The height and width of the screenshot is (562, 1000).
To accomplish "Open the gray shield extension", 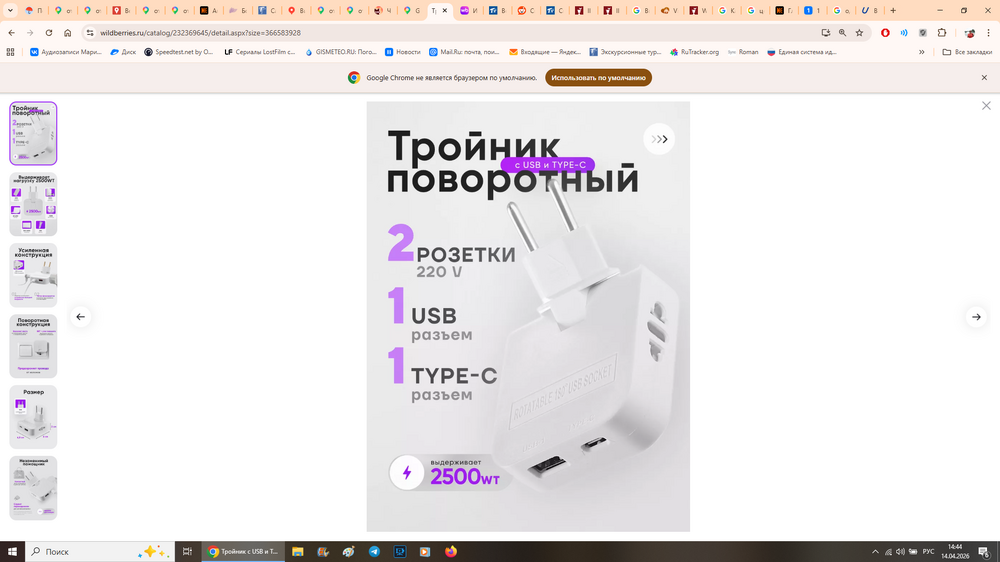I will 922,33.
